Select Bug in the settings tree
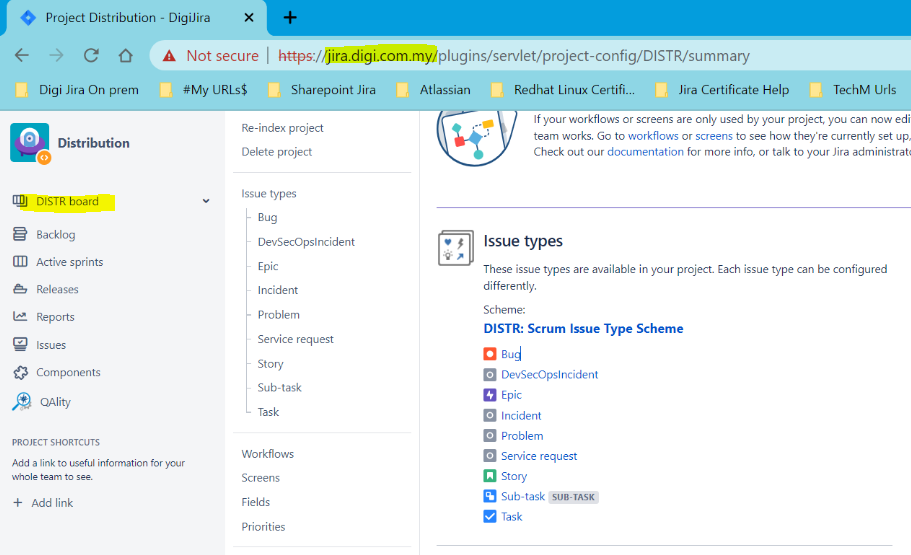 click(x=267, y=217)
